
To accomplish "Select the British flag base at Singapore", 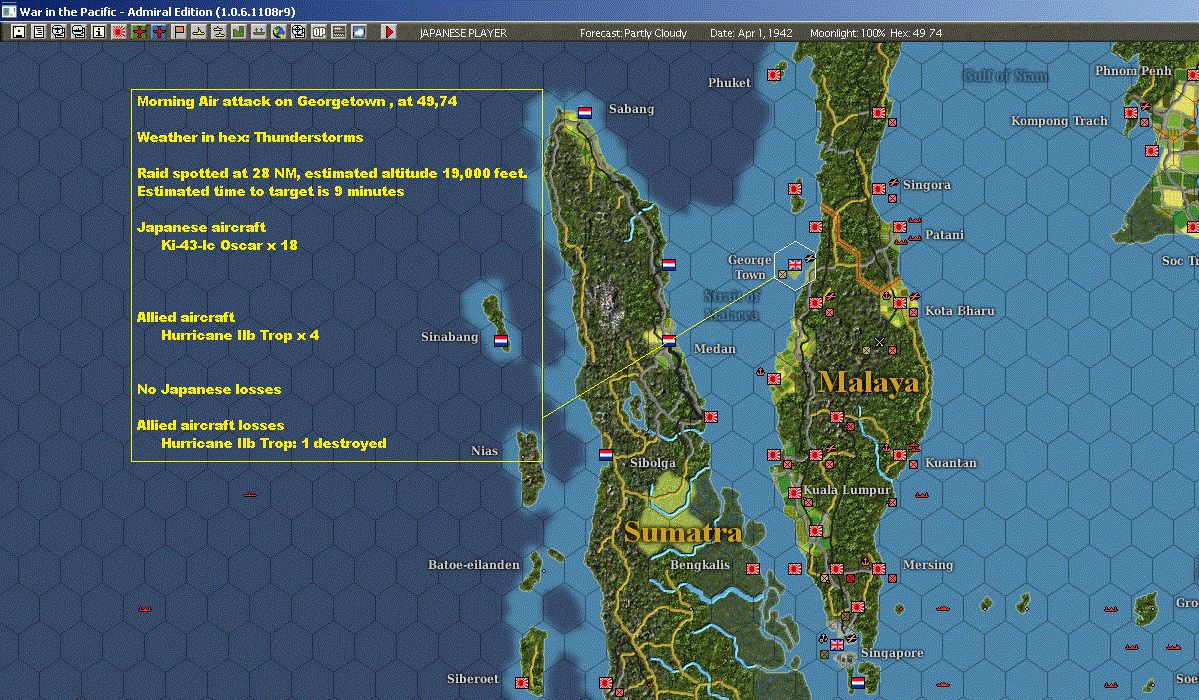I will coord(837,644).
